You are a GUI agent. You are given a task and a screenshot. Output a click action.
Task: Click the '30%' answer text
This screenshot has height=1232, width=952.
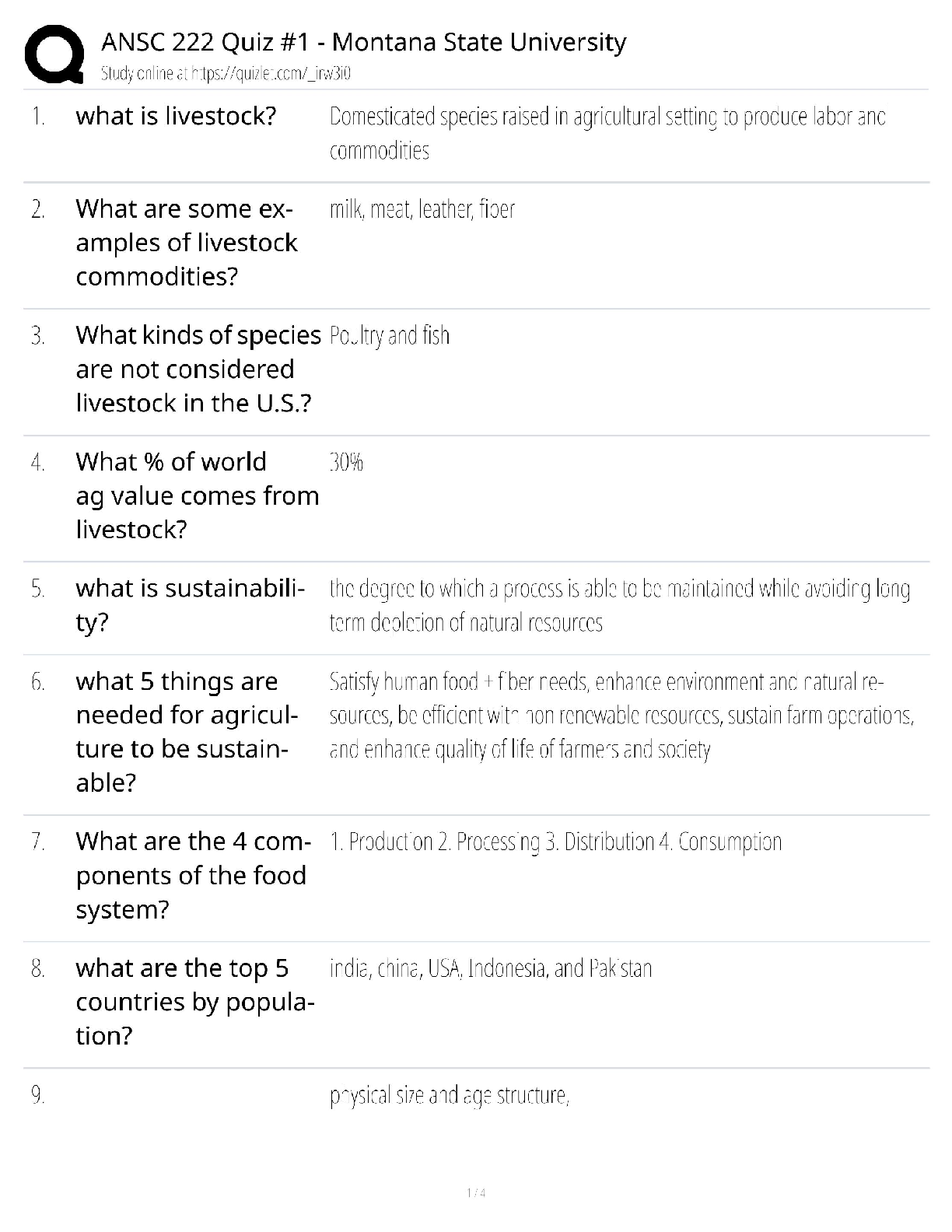346,463
